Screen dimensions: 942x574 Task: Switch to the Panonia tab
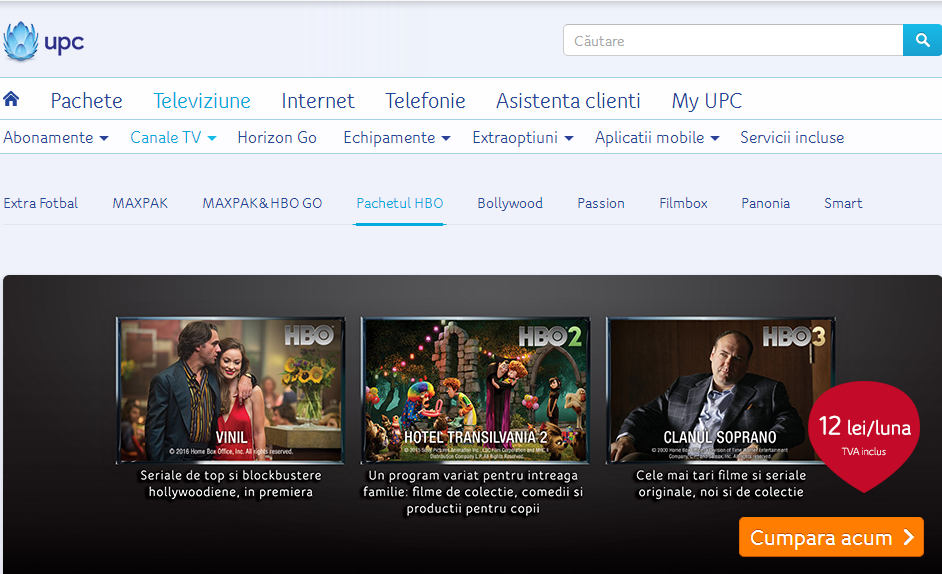coord(765,203)
